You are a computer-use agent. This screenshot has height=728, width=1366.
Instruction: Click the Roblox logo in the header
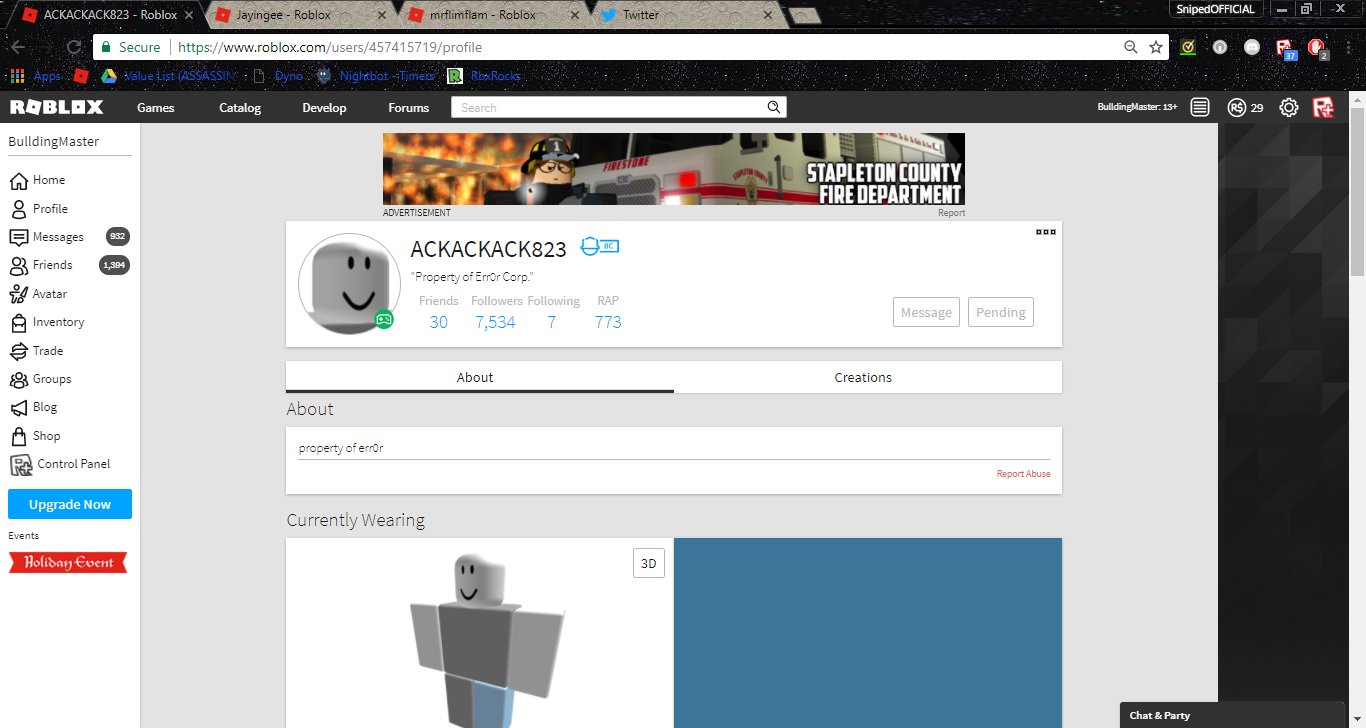pyautogui.click(x=56, y=107)
